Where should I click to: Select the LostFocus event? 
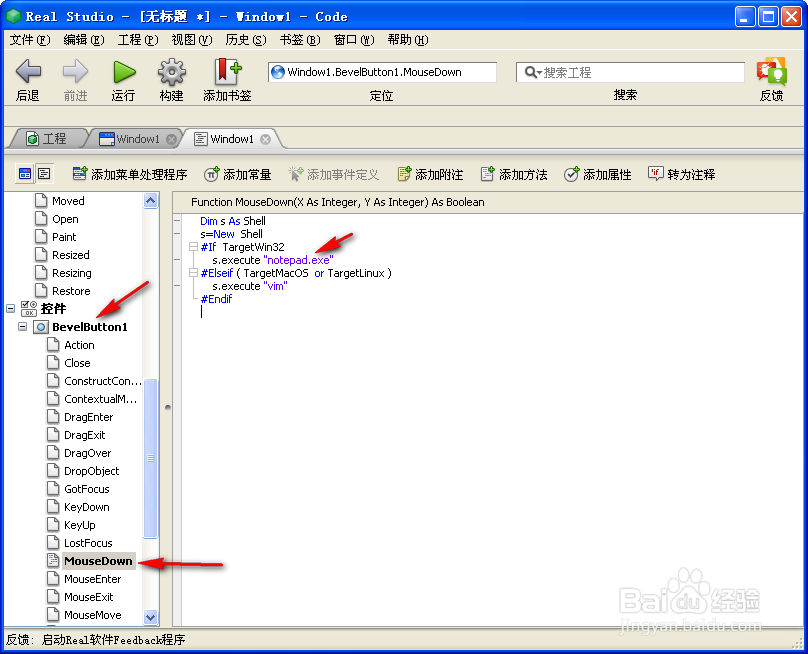(88, 543)
